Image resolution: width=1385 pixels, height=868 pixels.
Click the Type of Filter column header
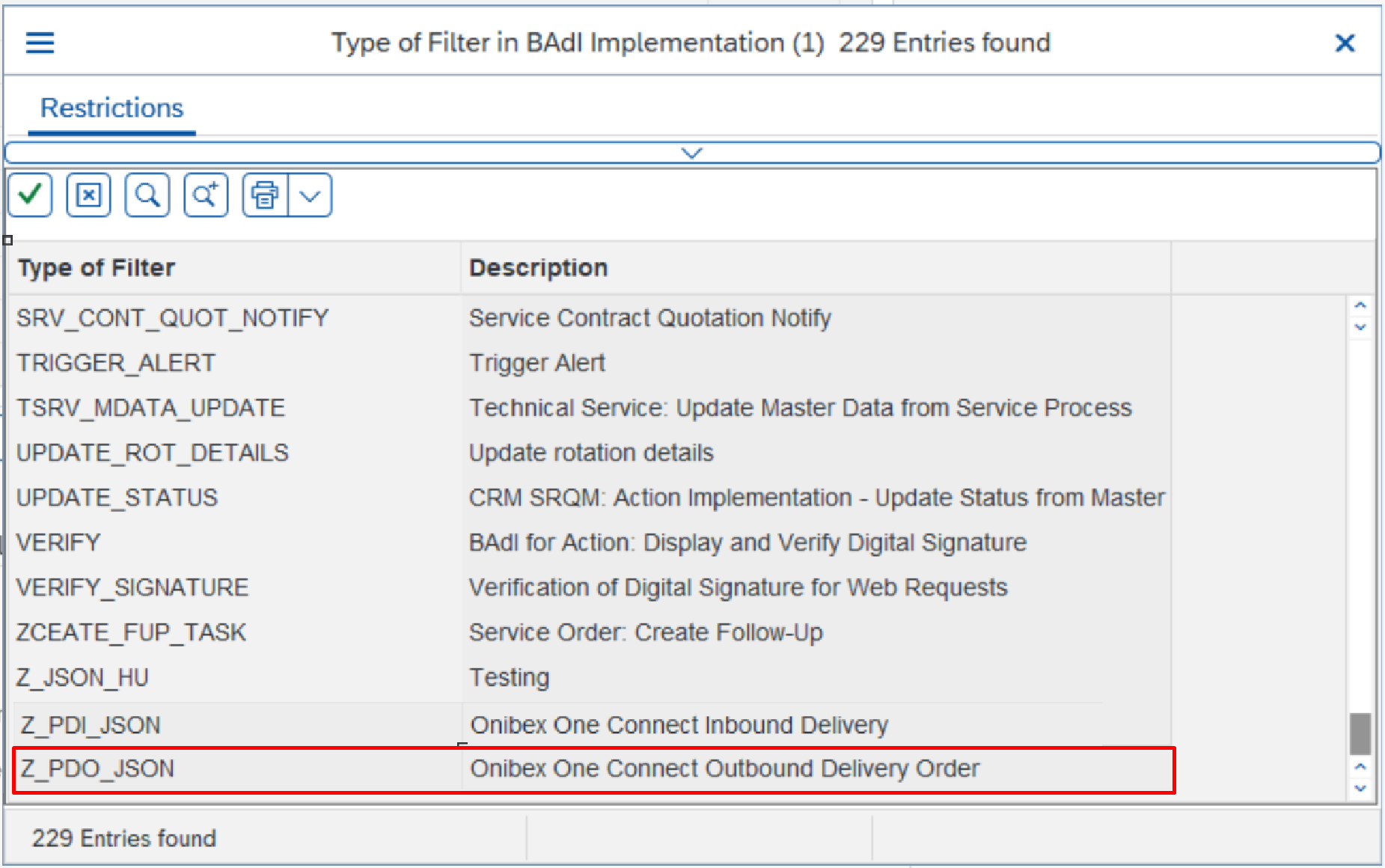(97, 268)
